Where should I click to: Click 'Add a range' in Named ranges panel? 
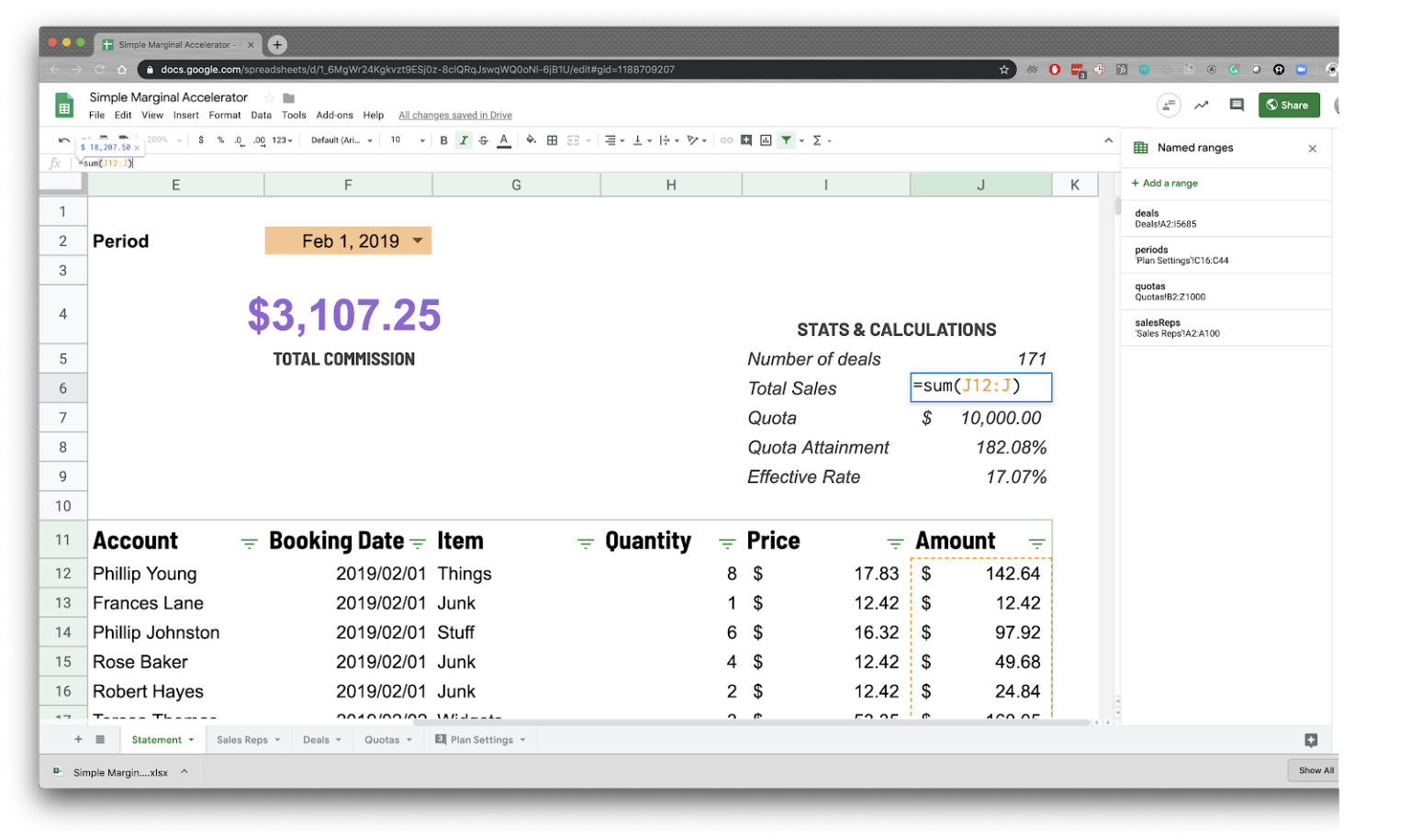1164,183
